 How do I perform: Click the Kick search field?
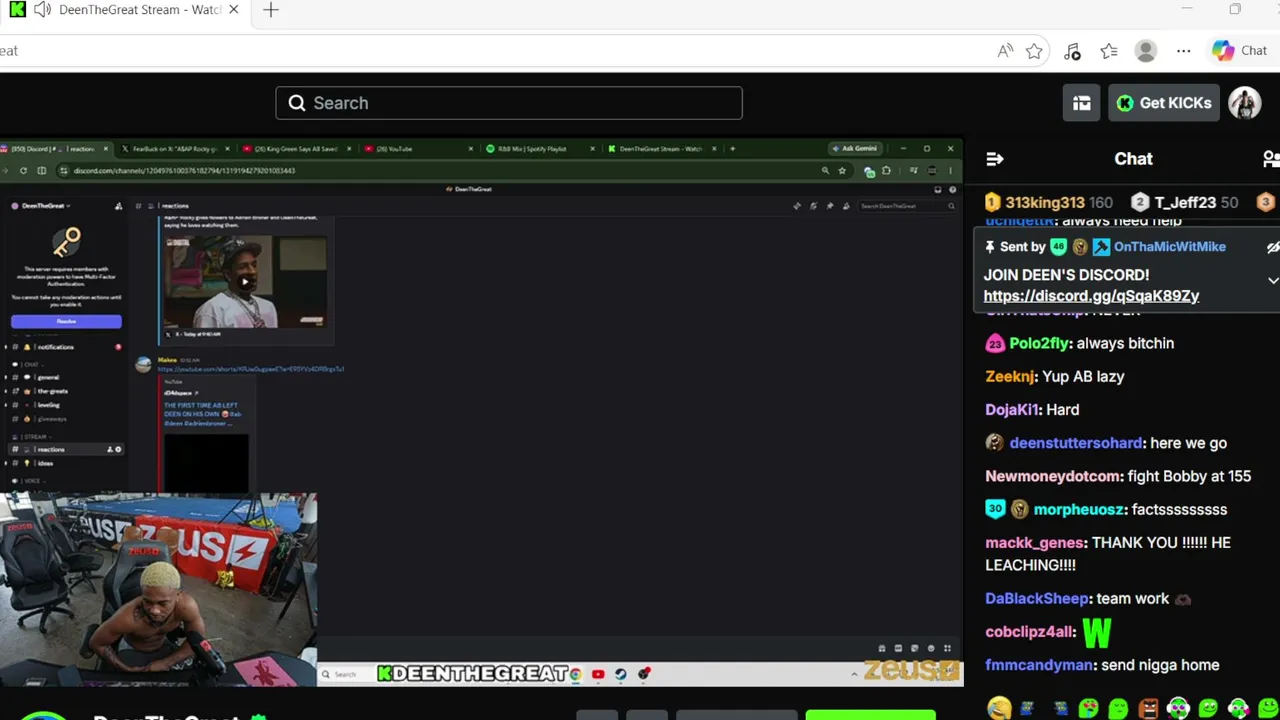point(509,103)
